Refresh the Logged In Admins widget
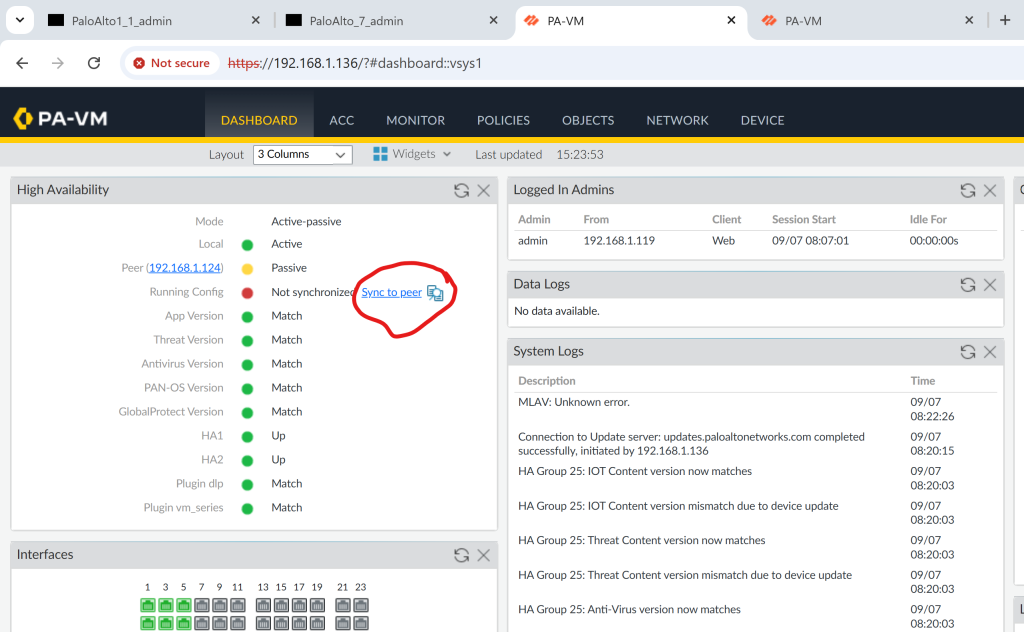The width and height of the screenshot is (1024, 632). [968, 190]
